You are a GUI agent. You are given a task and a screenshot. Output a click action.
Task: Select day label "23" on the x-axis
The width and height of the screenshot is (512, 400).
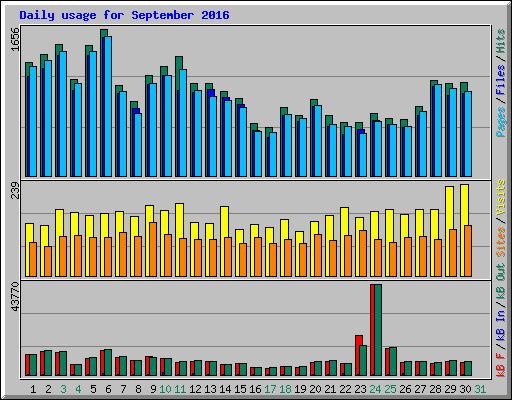pyautogui.click(x=360, y=389)
